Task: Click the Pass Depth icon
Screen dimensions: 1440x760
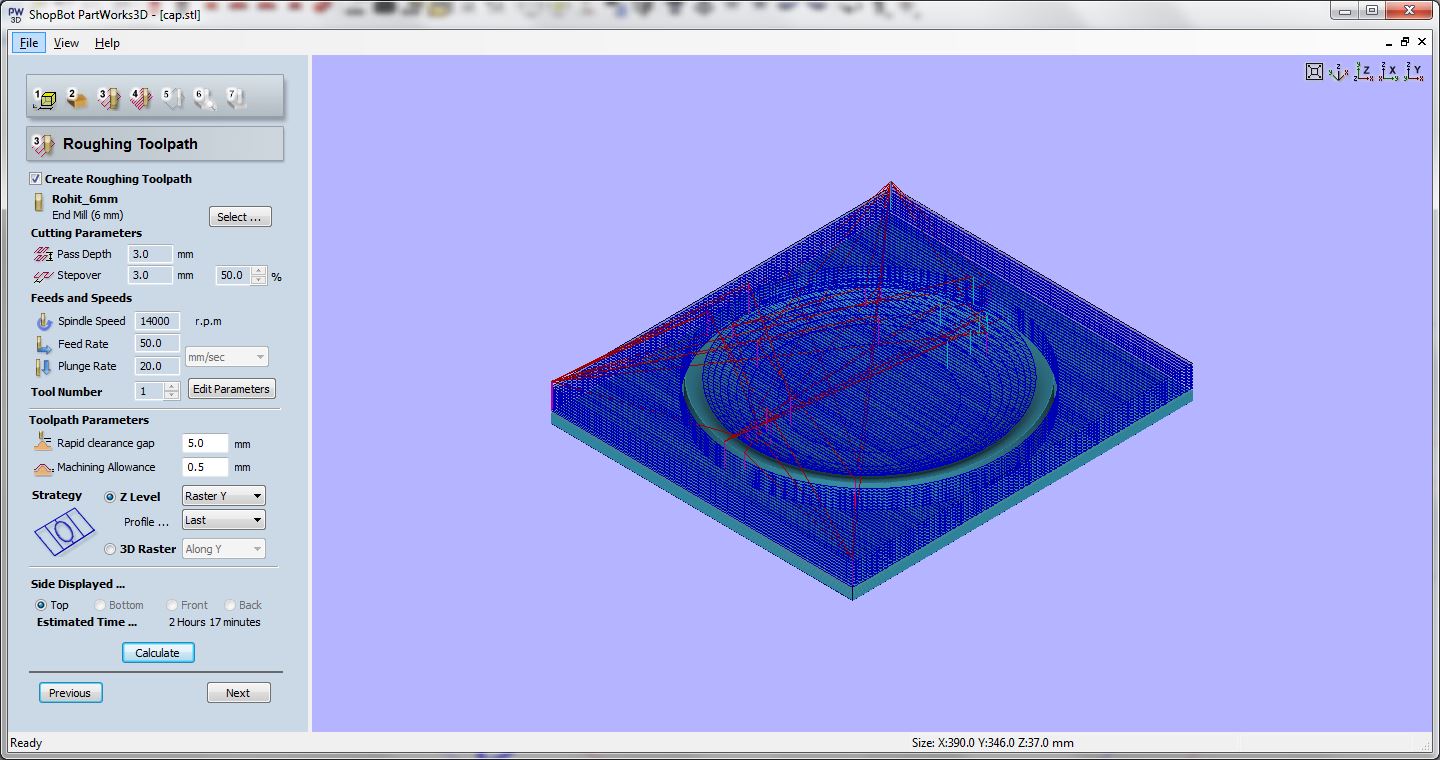Action: pos(43,254)
